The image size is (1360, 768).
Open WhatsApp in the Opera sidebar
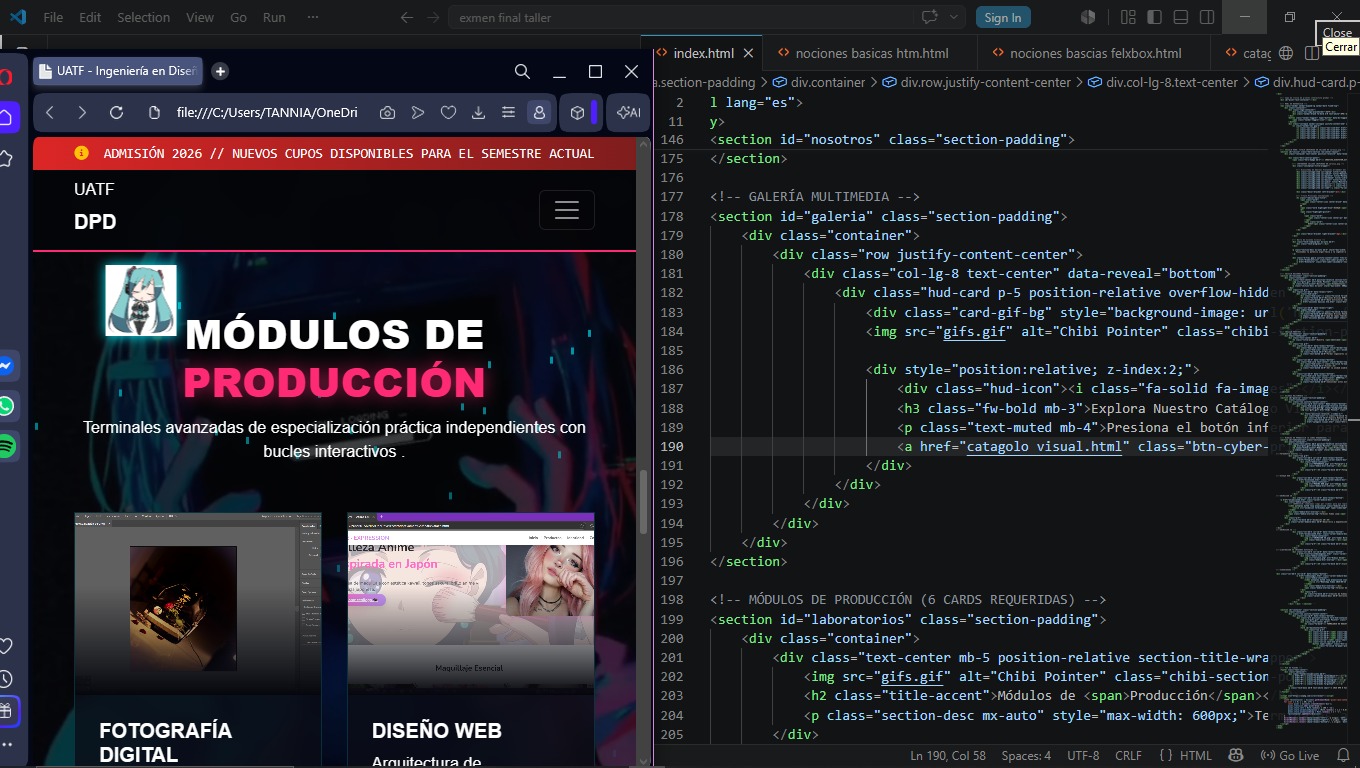coord(6,406)
